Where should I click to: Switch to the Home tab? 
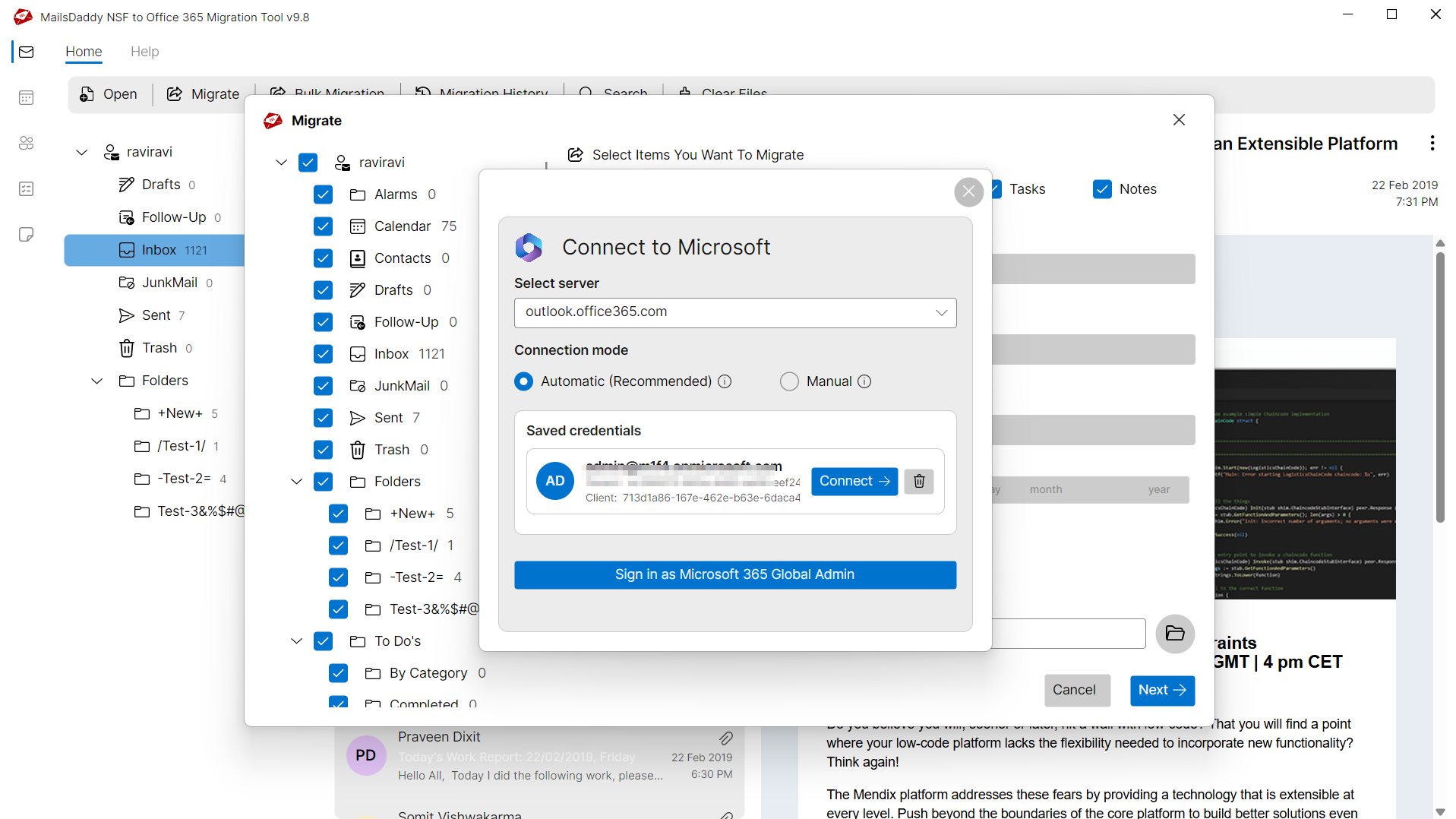point(84,52)
